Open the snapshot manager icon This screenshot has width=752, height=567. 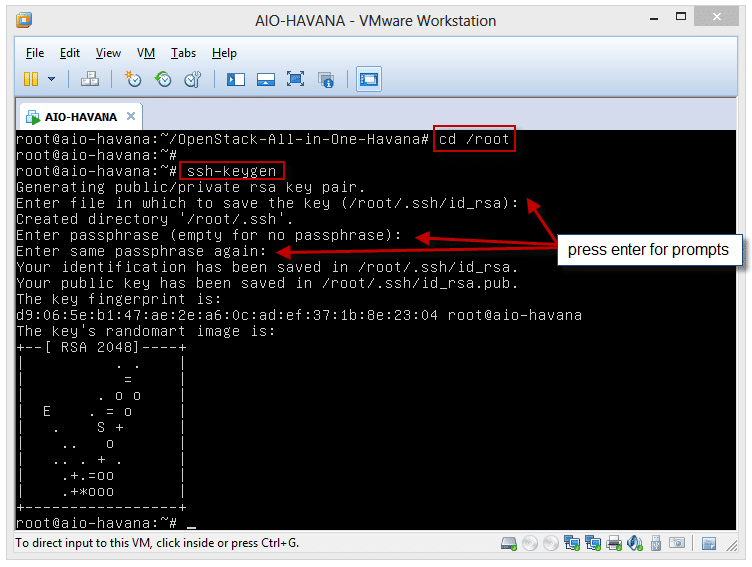pyautogui.click(x=192, y=79)
